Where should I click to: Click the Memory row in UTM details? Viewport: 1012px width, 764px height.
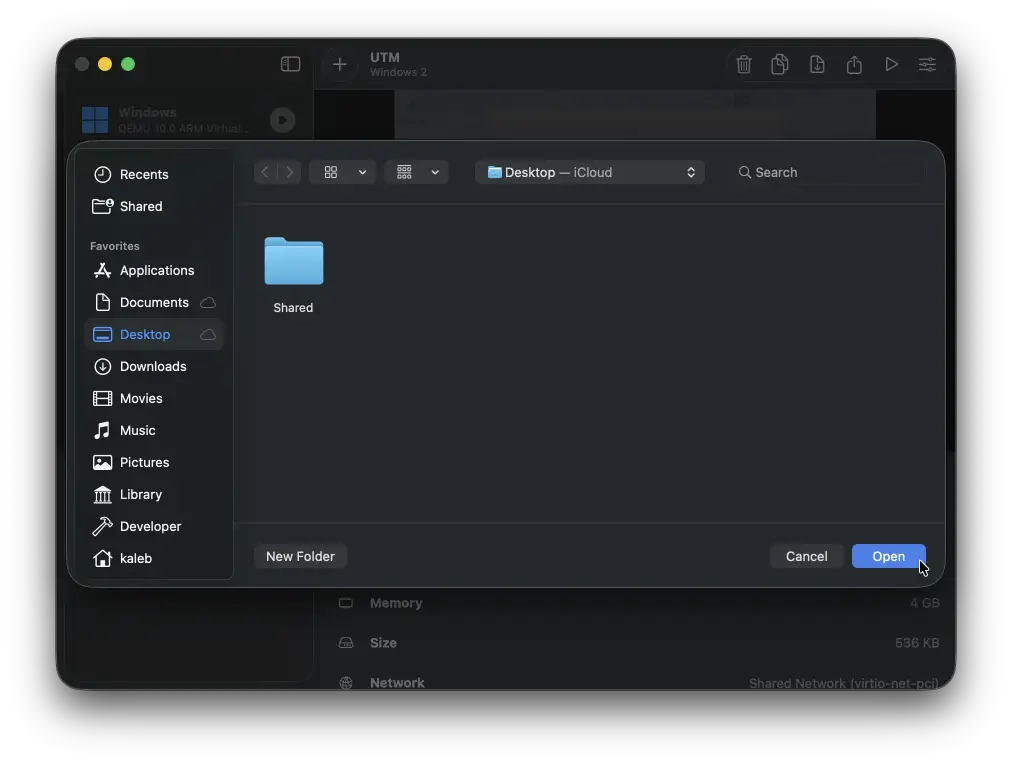coord(639,603)
